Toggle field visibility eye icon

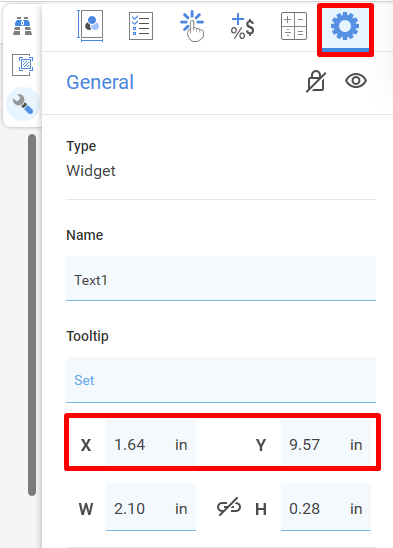click(356, 81)
